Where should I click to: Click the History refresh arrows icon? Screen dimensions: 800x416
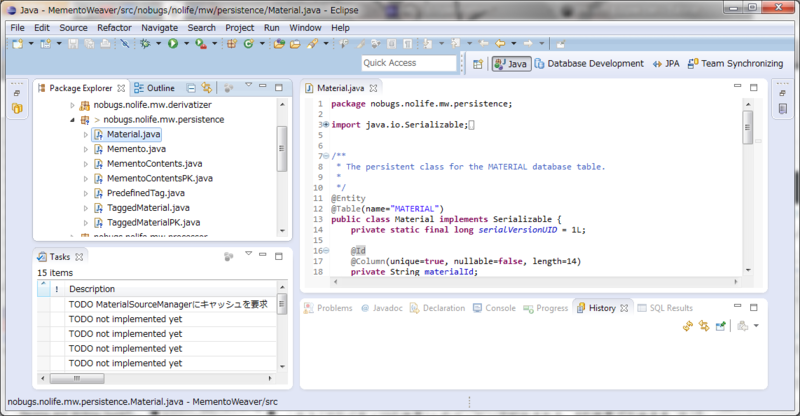tap(688, 326)
